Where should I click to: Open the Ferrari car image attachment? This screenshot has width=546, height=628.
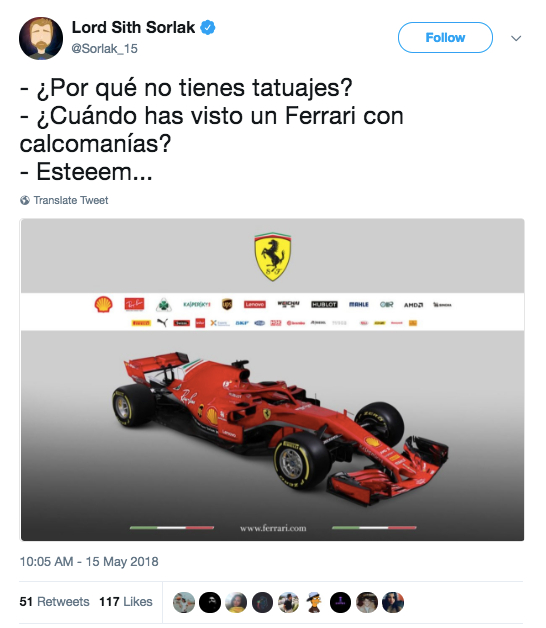[272, 380]
